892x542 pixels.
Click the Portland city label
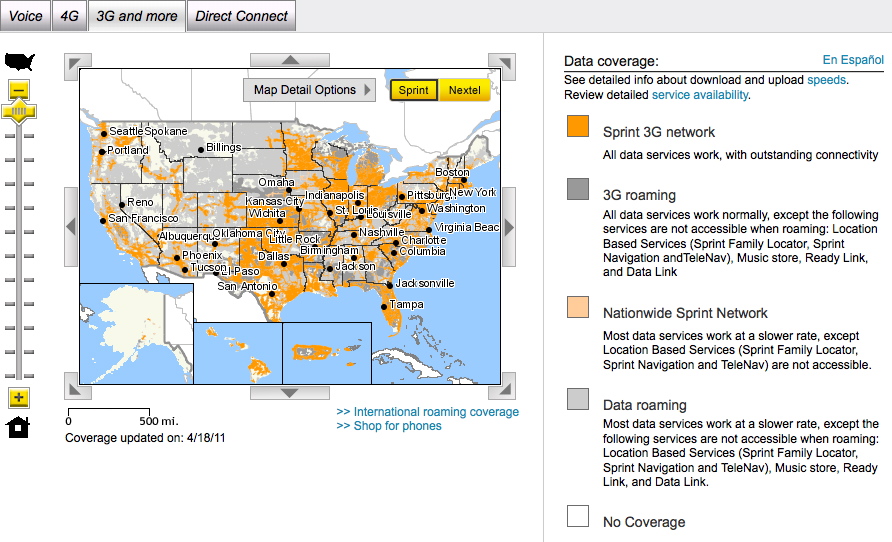coord(127,150)
